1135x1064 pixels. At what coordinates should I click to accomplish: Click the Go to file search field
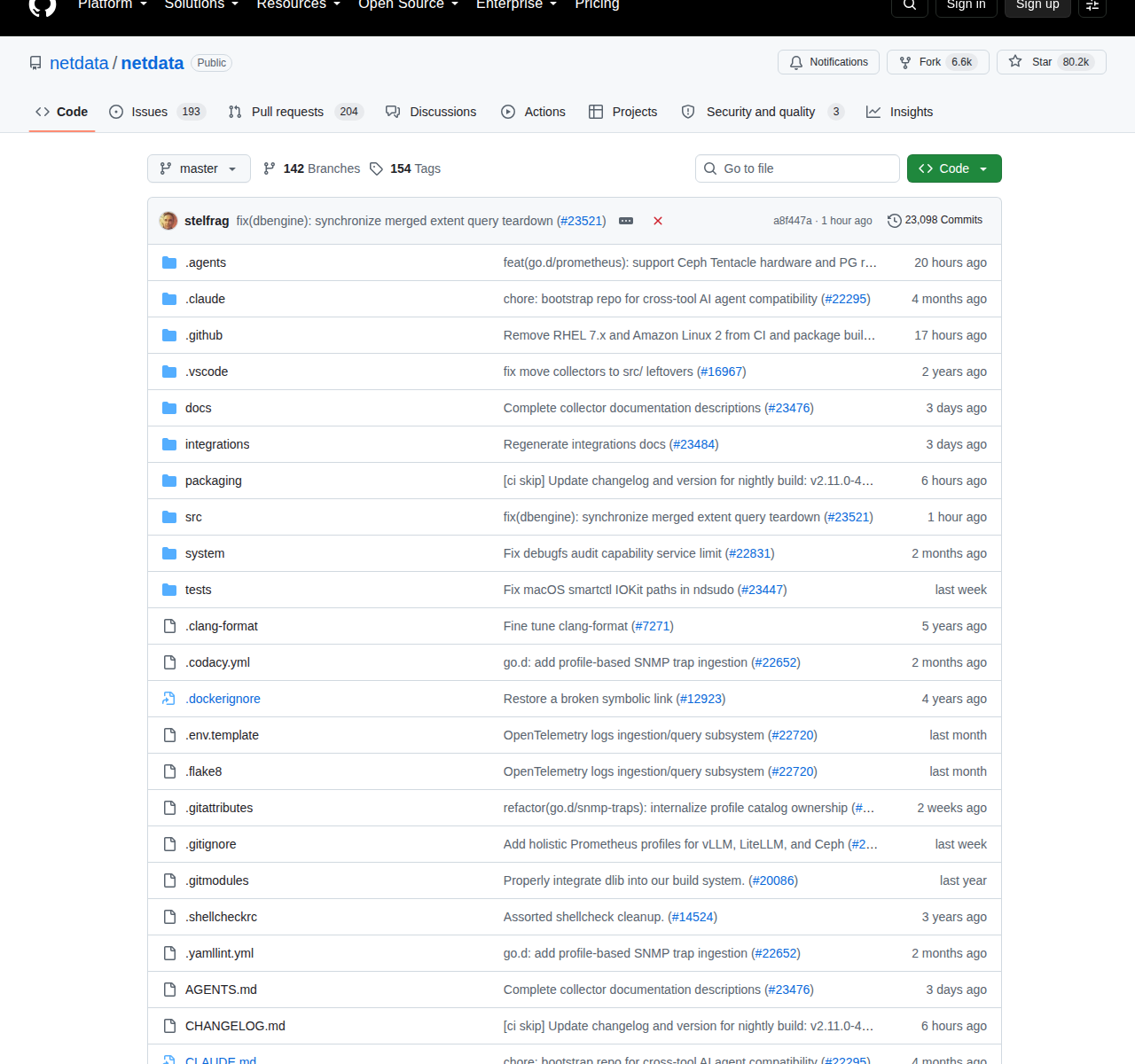(798, 168)
